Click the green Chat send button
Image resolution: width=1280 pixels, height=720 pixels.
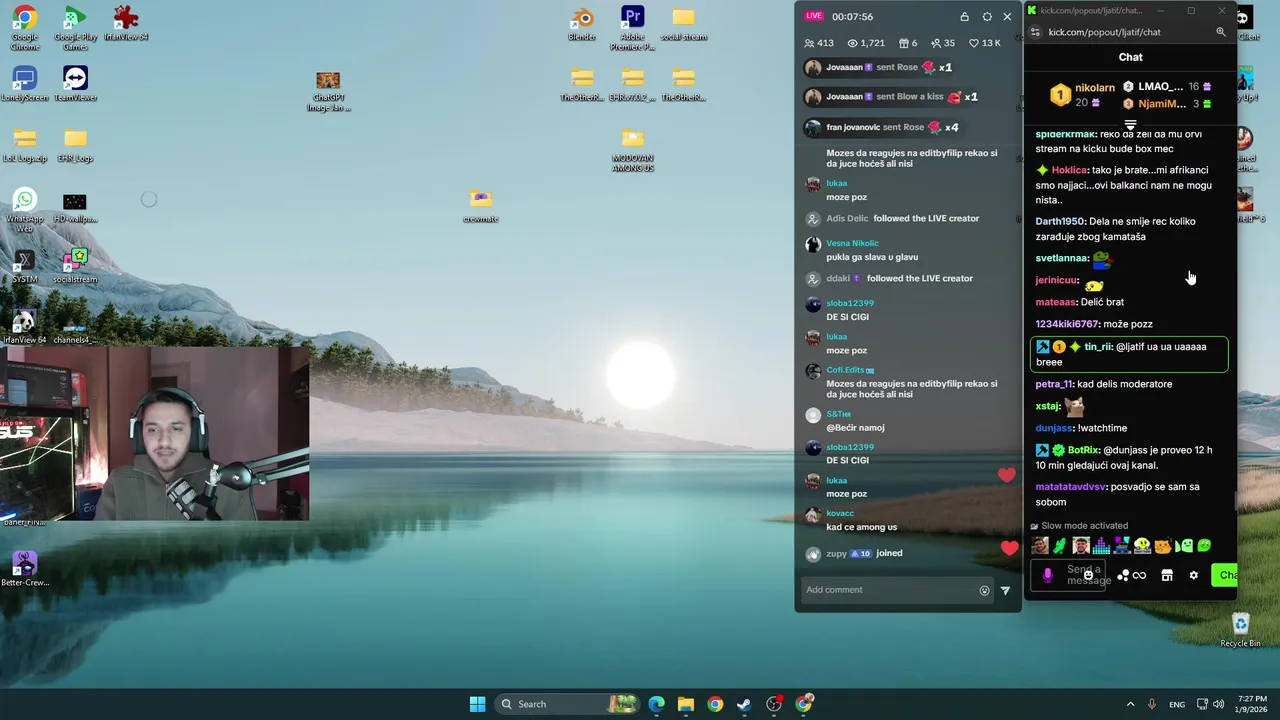click(x=1224, y=575)
